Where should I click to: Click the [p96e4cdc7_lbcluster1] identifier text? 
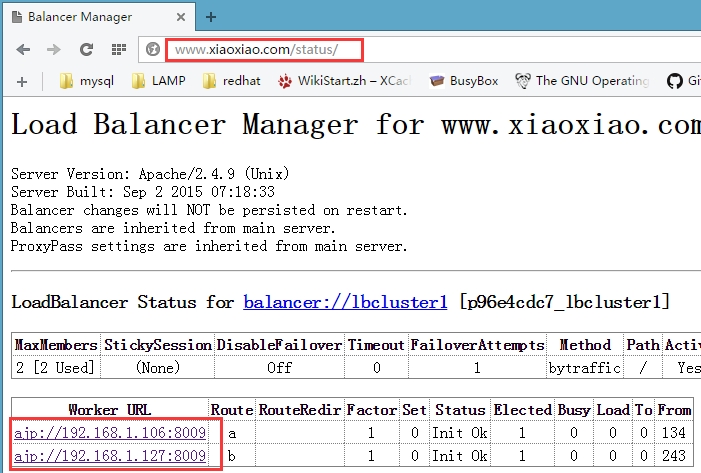[565, 302]
